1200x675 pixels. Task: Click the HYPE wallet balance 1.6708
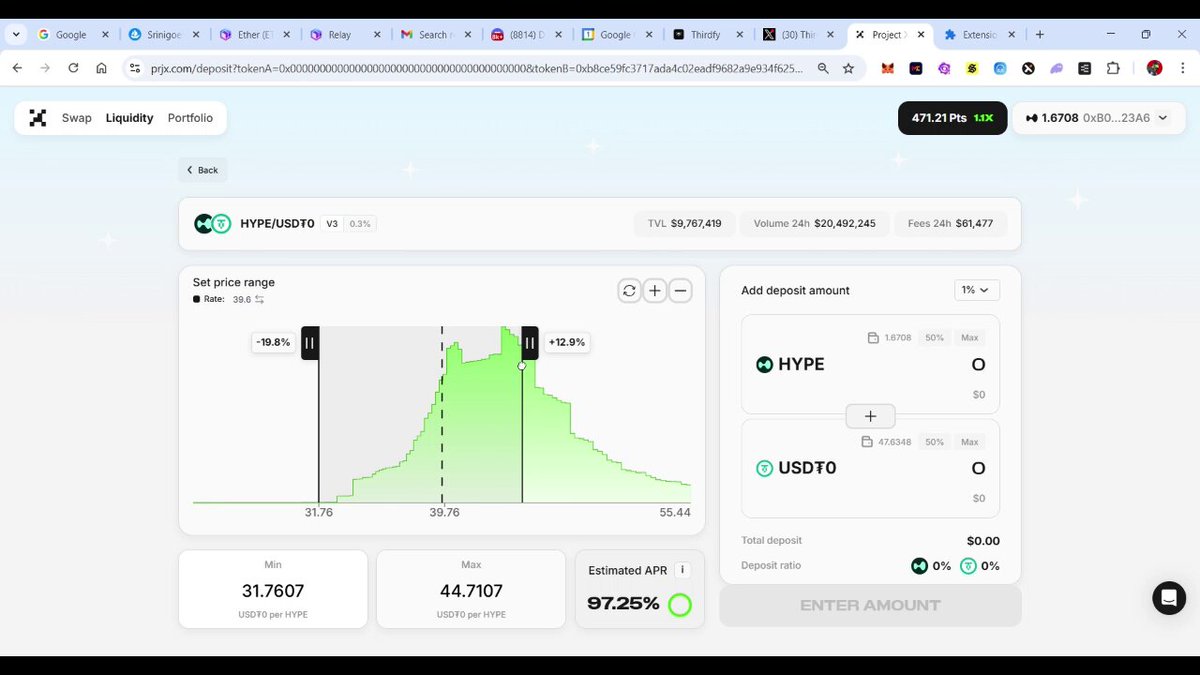[889, 338]
